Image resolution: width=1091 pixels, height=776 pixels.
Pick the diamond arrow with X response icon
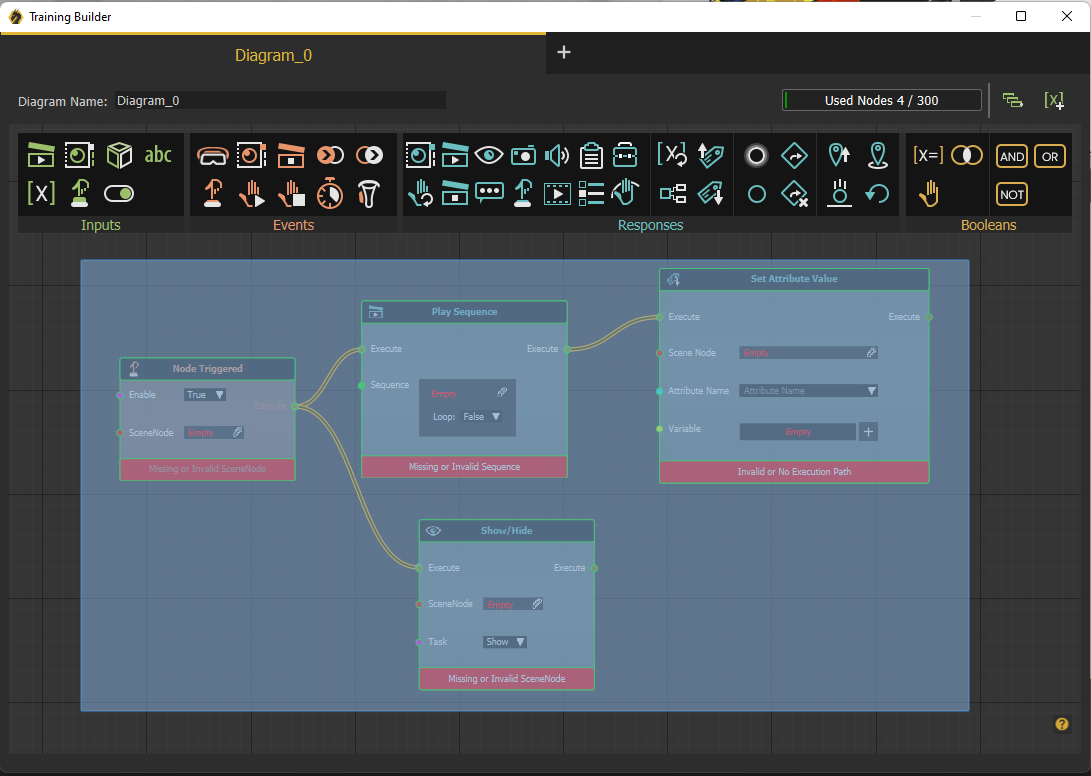point(795,193)
